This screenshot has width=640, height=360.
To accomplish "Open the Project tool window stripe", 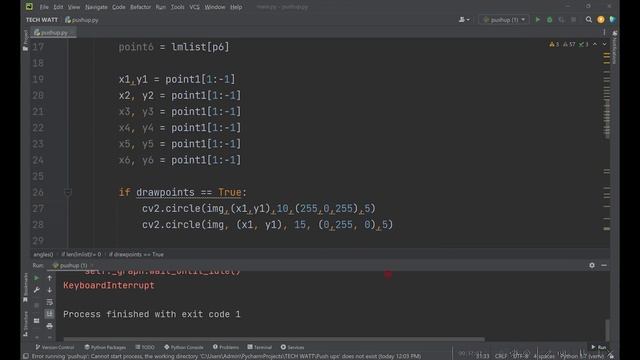I will (x=25, y=40).
